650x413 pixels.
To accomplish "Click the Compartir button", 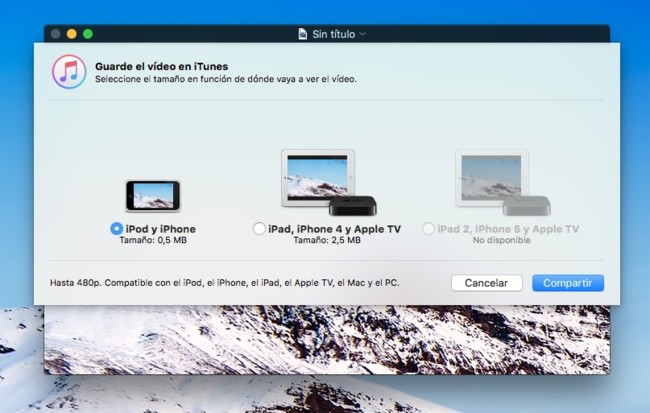I will point(568,283).
